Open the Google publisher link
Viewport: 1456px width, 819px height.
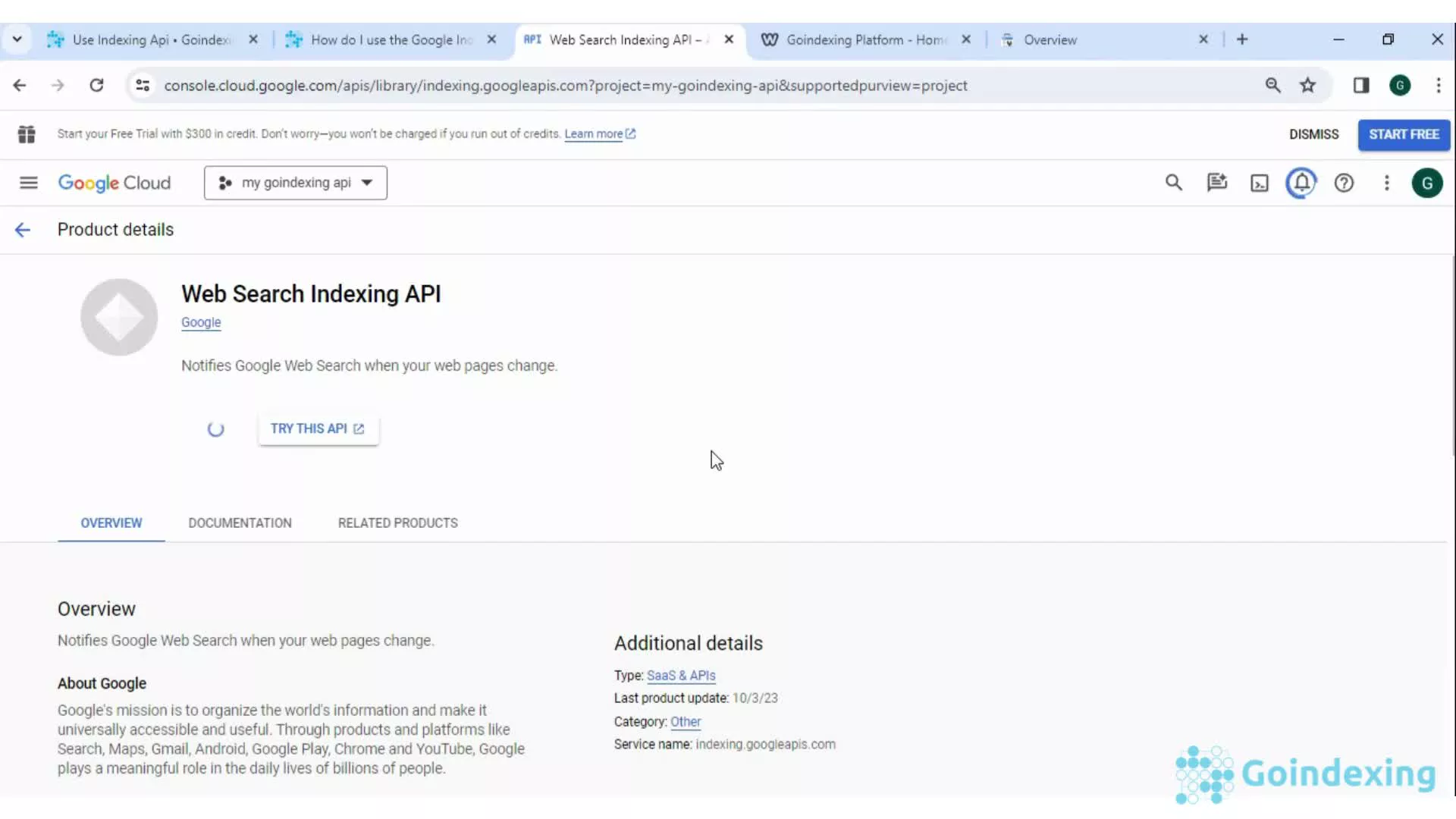coord(201,322)
